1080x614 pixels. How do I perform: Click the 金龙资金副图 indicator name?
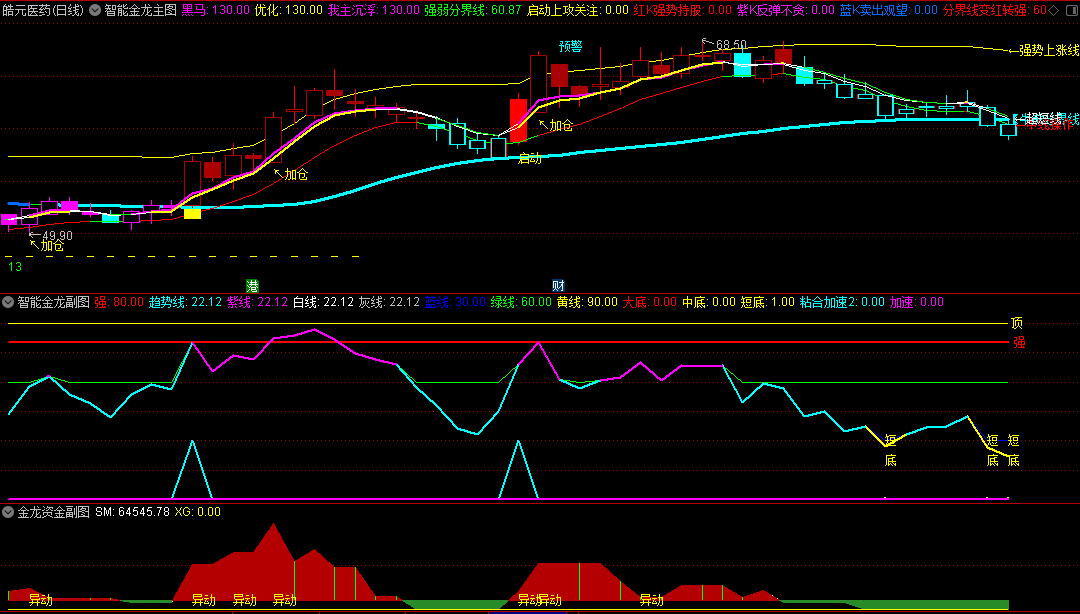pos(53,512)
